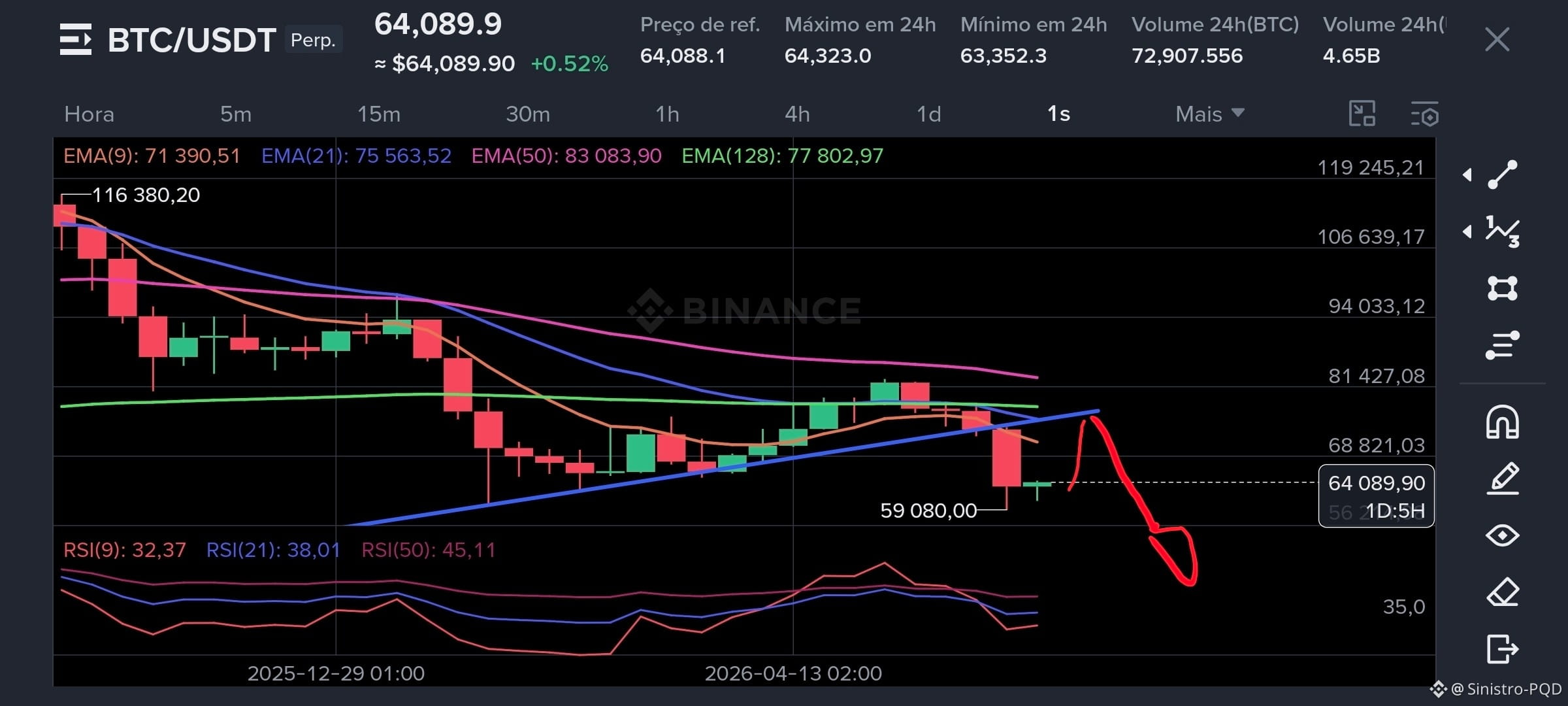This screenshot has width=1568, height=706.
Task: Switch to the 30m timeframe
Action: pos(528,114)
